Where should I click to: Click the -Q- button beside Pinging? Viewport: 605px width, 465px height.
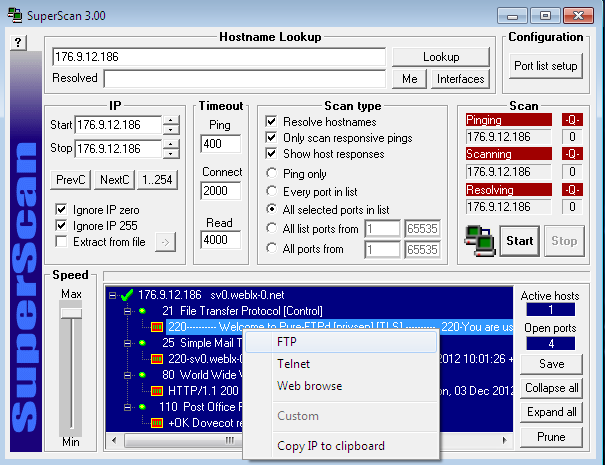(572, 120)
